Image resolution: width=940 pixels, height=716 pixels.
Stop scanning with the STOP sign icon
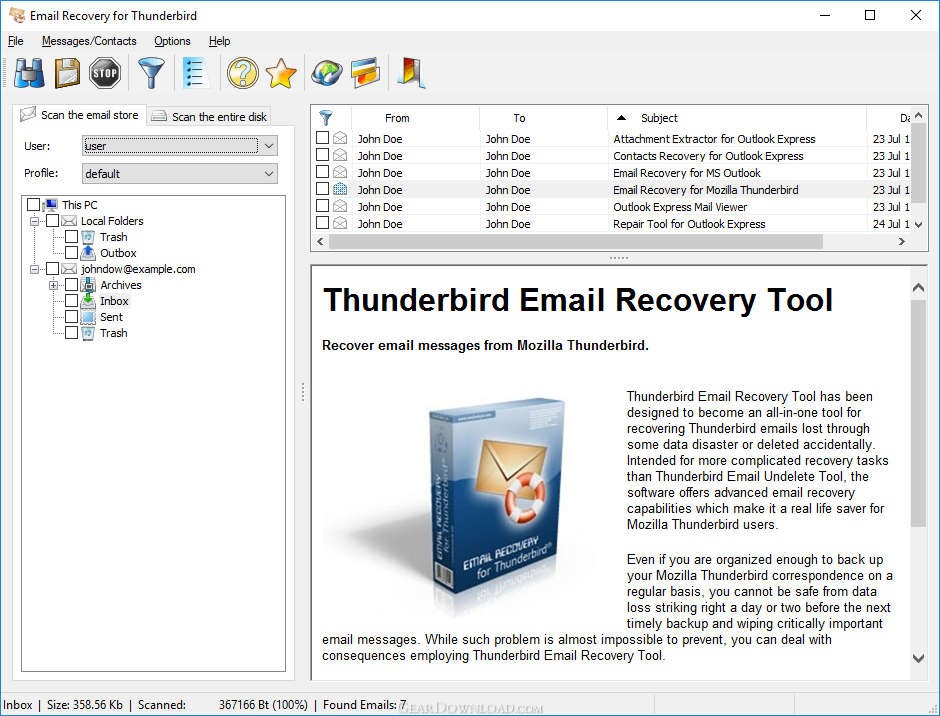coord(105,73)
